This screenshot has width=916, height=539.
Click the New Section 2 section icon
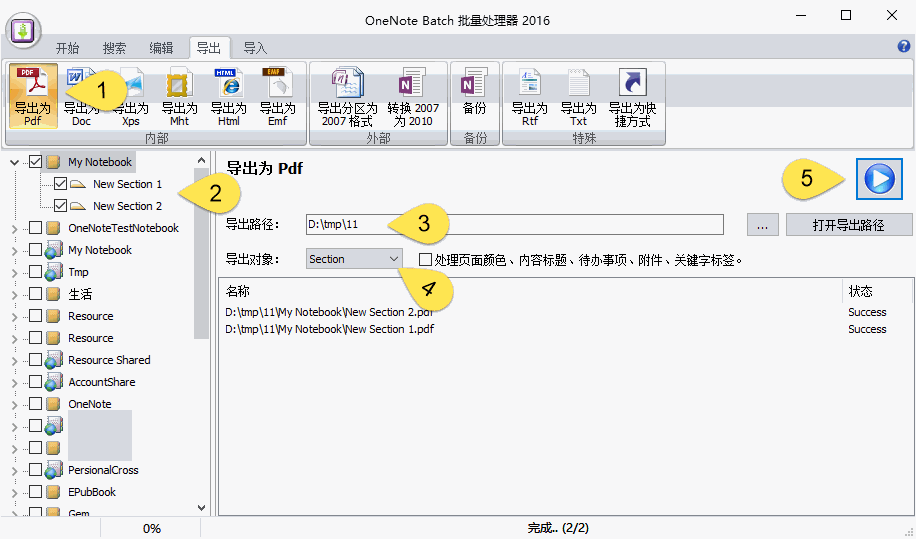point(78,206)
